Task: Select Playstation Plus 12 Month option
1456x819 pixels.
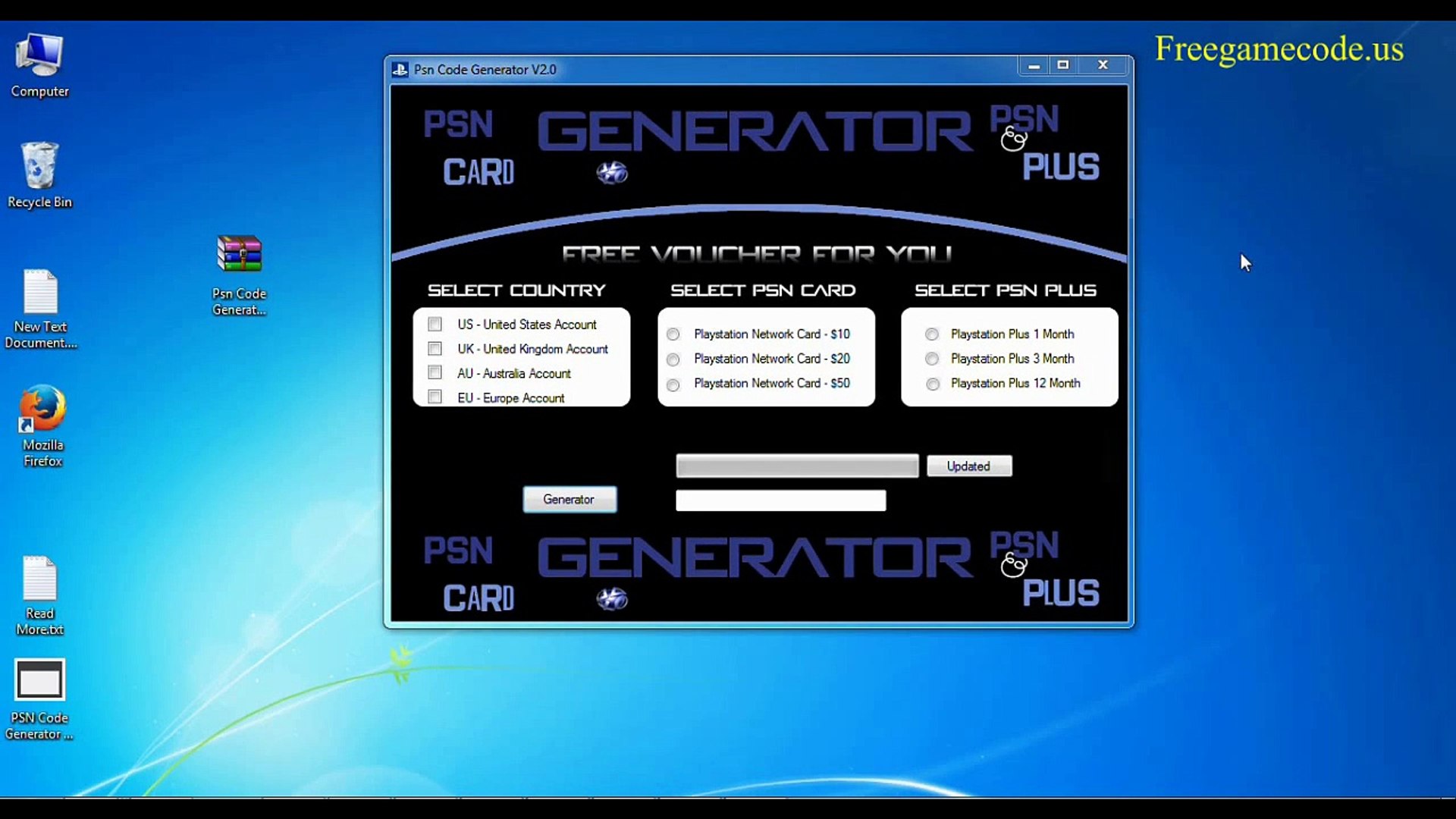Action: pyautogui.click(x=933, y=384)
